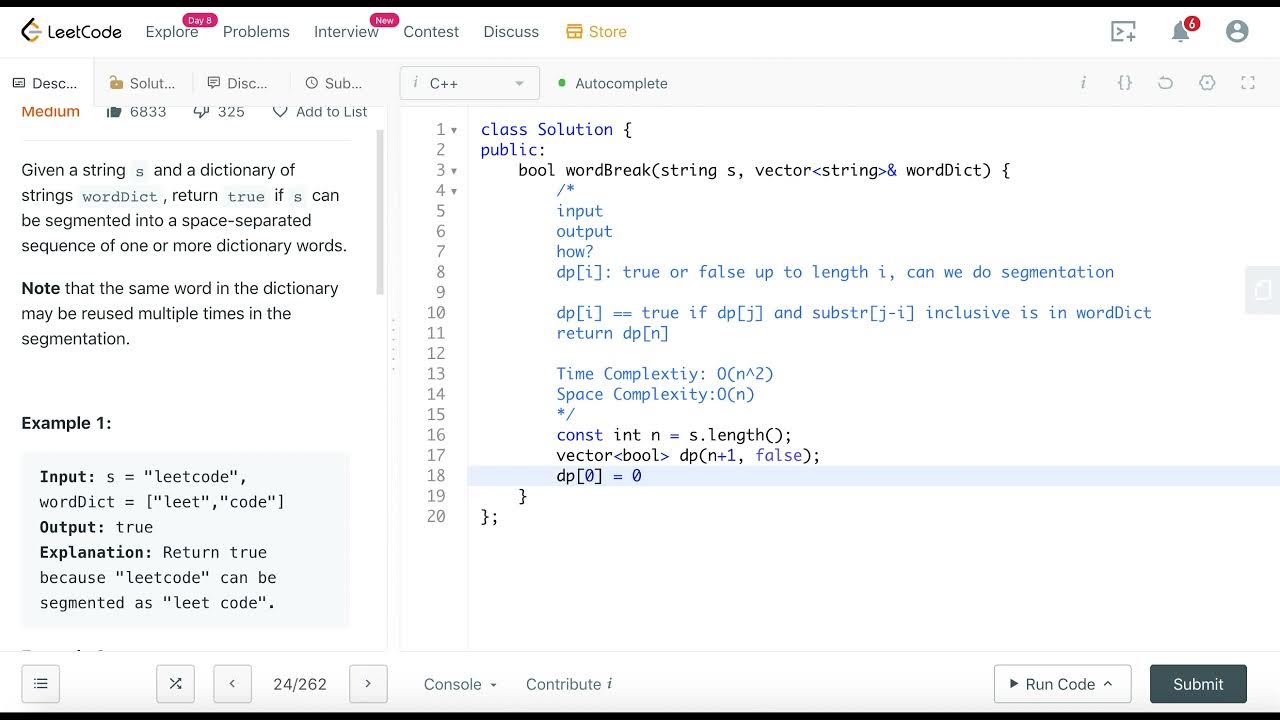The height and width of the screenshot is (720, 1280).
Task: Open the Interview menu
Action: pos(346,32)
